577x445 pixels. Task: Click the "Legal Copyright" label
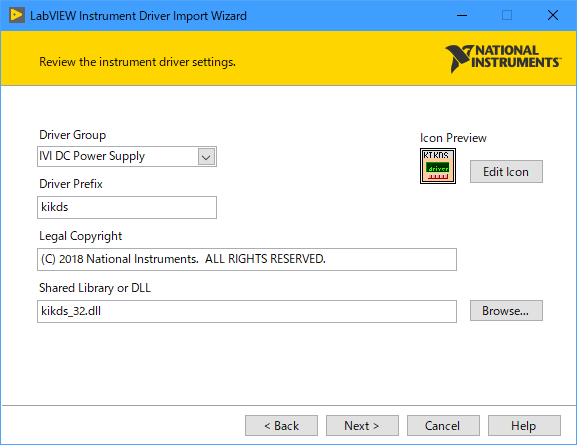pyautogui.click(x=80, y=236)
